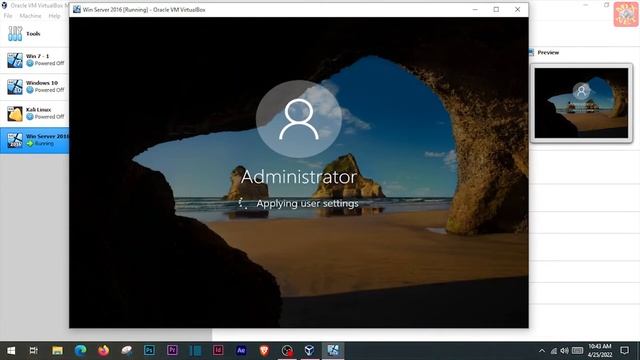This screenshot has width=640, height=360.
Task: Launch Firefox from the taskbar
Action: click(103, 351)
